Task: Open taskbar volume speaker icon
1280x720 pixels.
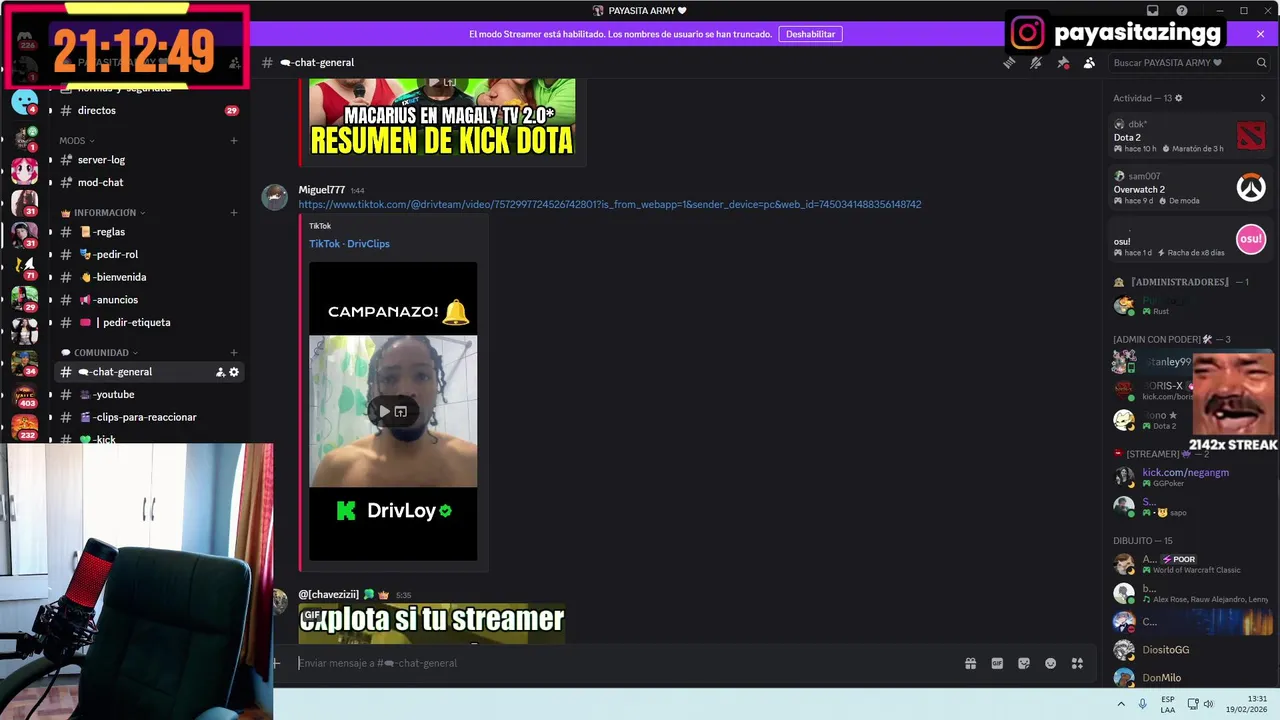Action: pos(1208,704)
